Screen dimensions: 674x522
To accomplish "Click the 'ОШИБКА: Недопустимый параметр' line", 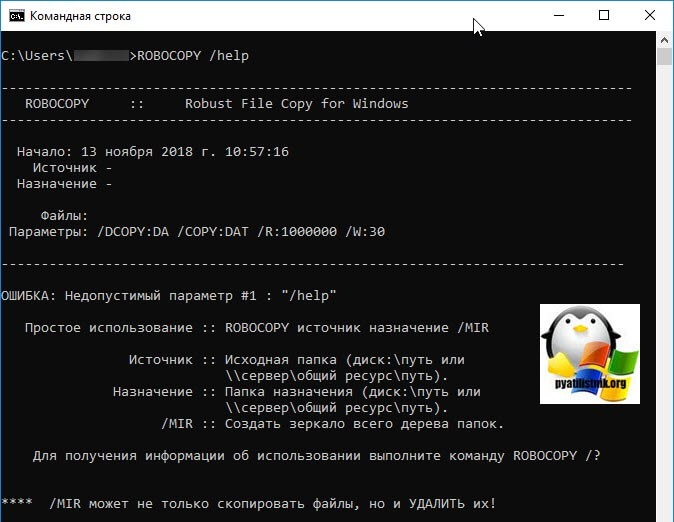I will 168,296.
